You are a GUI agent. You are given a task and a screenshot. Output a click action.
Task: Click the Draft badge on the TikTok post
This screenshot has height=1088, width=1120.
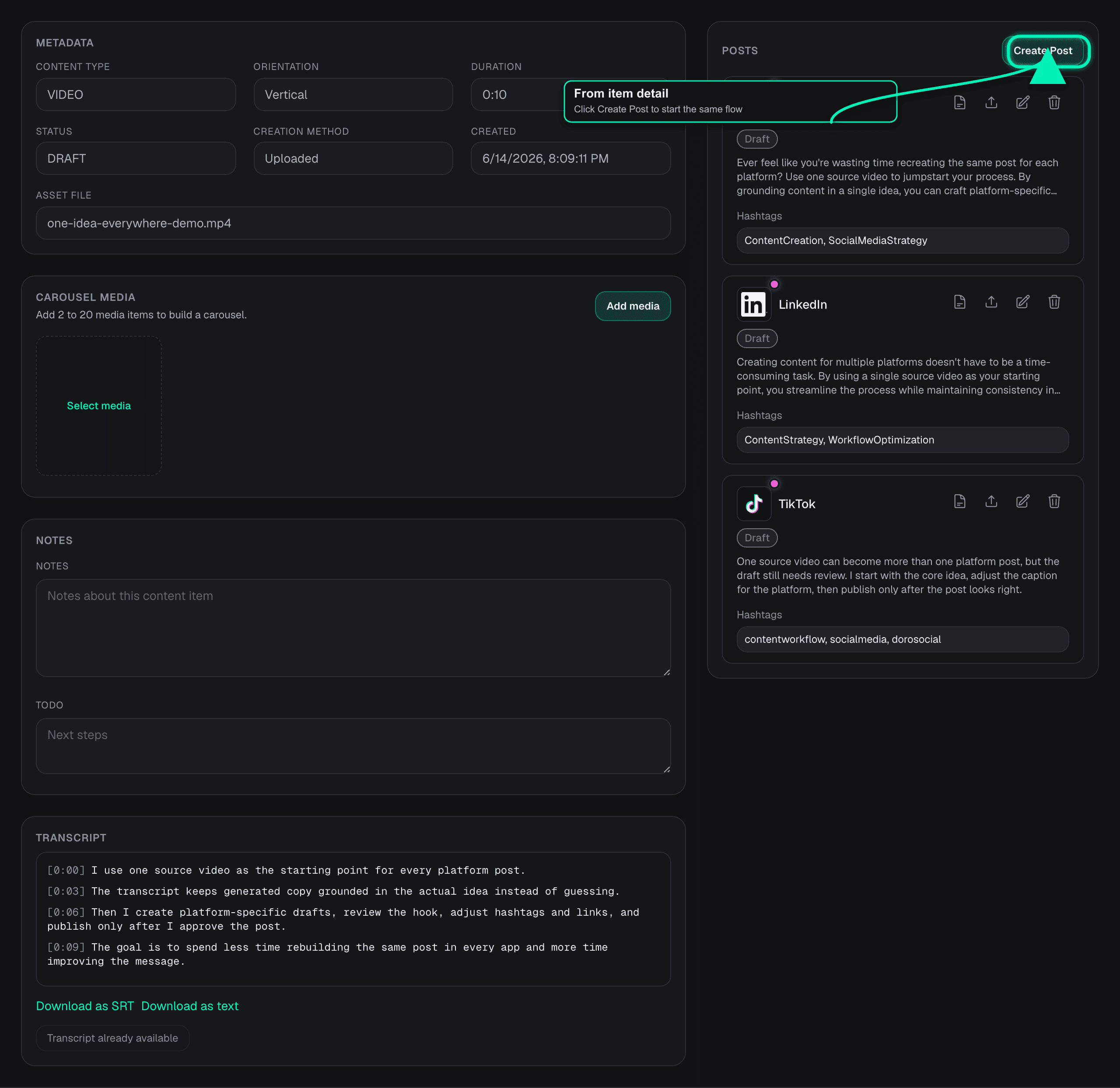pyautogui.click(x=756, y=538)
